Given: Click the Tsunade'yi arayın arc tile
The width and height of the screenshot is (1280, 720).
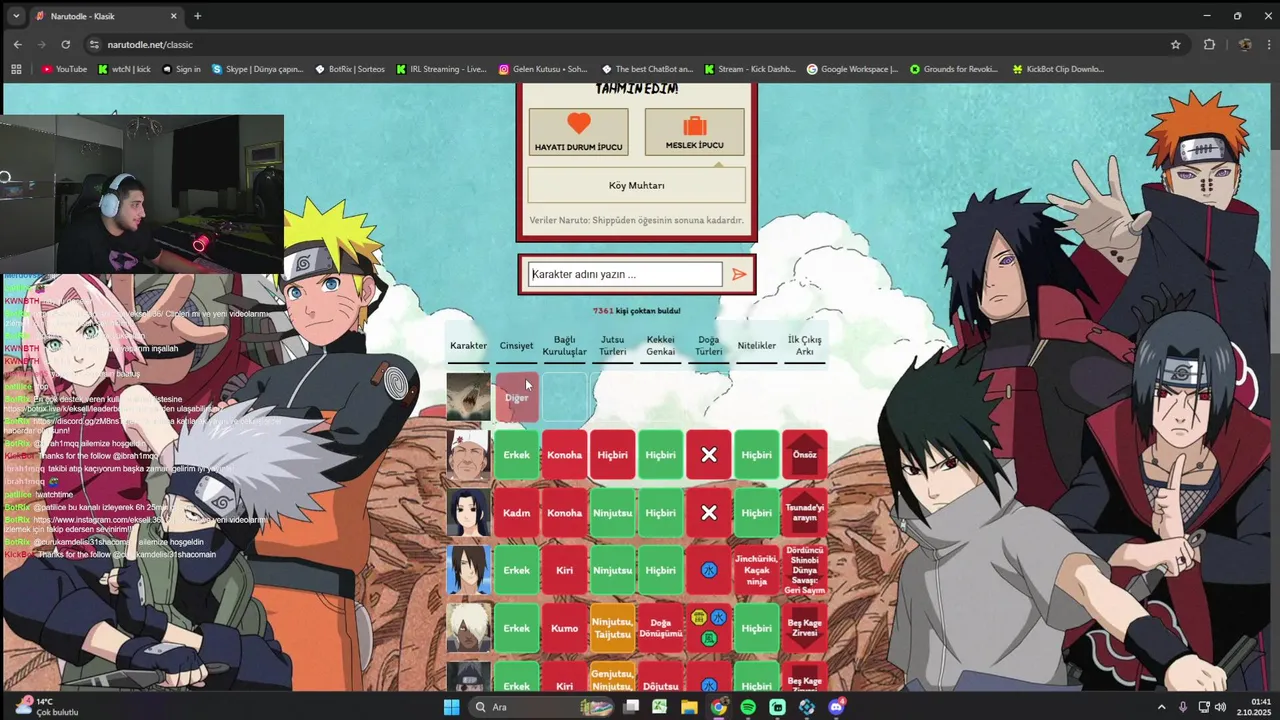Looking at the screenshot, I should [804, 513].
